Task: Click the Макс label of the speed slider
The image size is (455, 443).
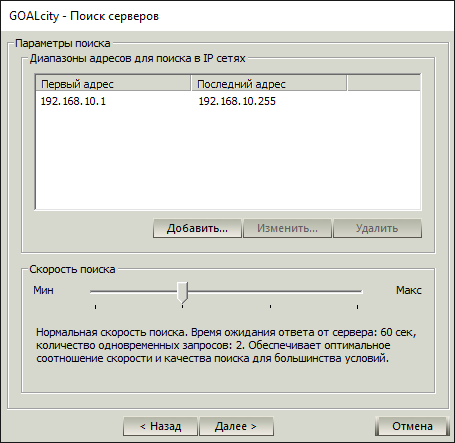Action: coord(409,290)
